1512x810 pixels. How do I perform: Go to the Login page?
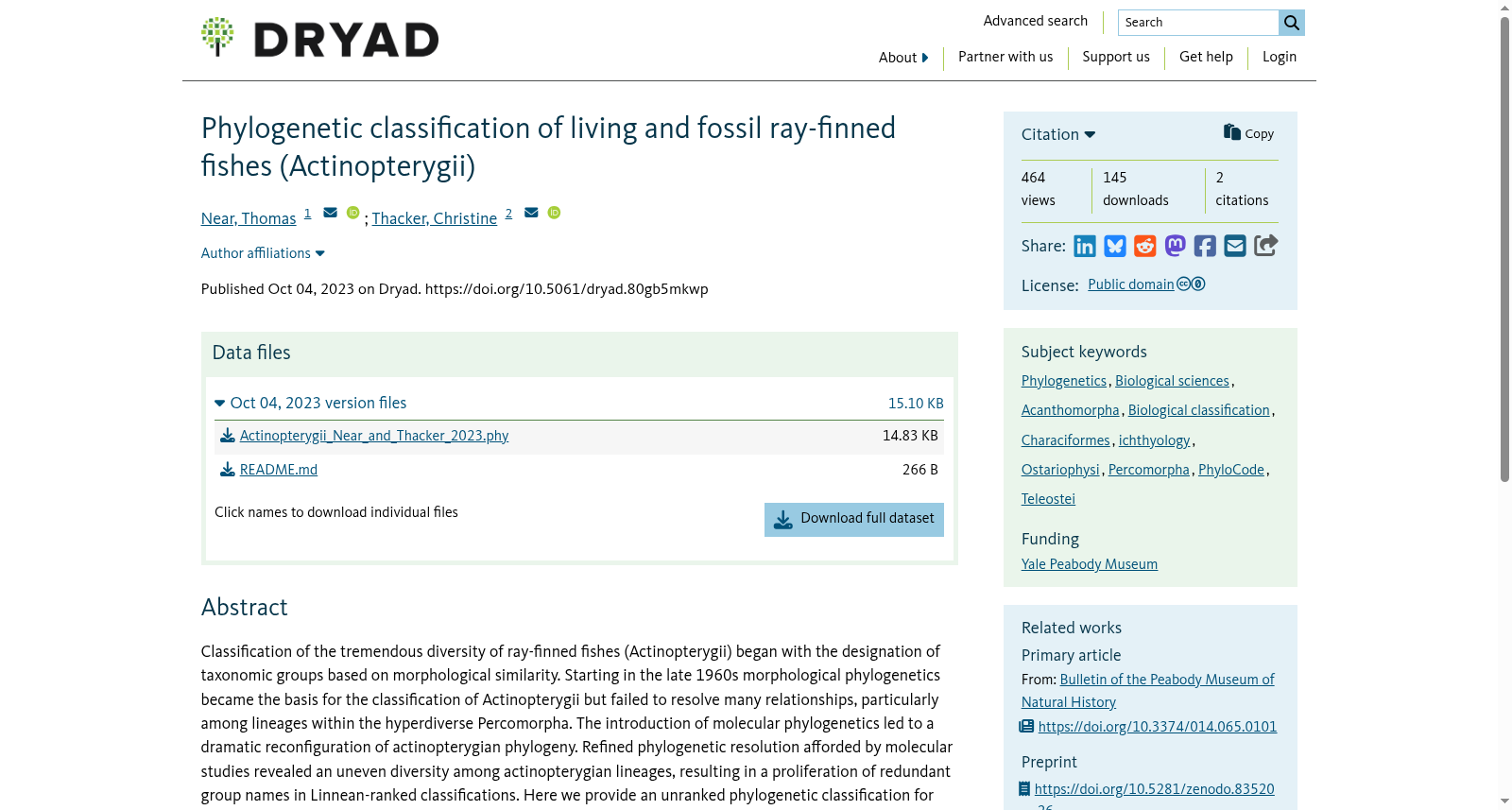pyautogui.click(x=1280, y=57)
